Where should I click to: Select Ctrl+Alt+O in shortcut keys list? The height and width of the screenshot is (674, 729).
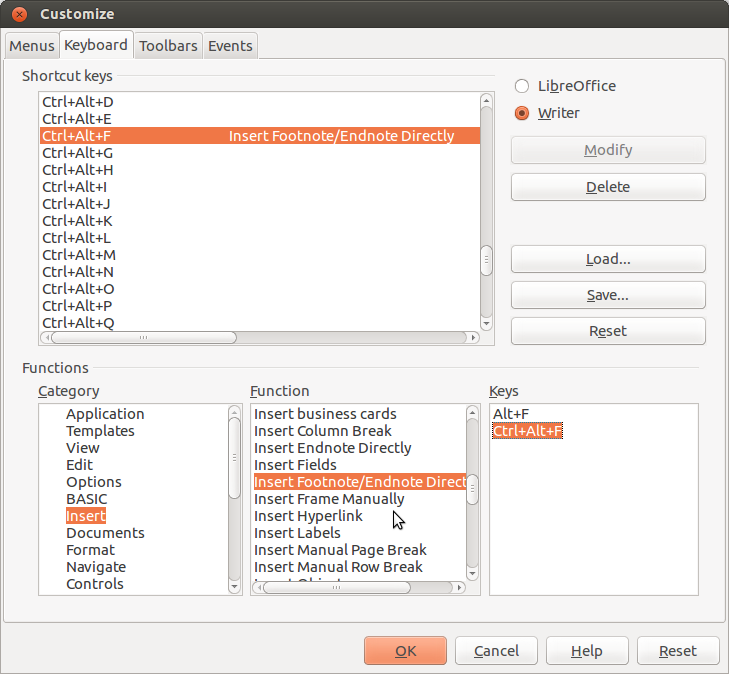pyautogui.click(x=260, y=289)
